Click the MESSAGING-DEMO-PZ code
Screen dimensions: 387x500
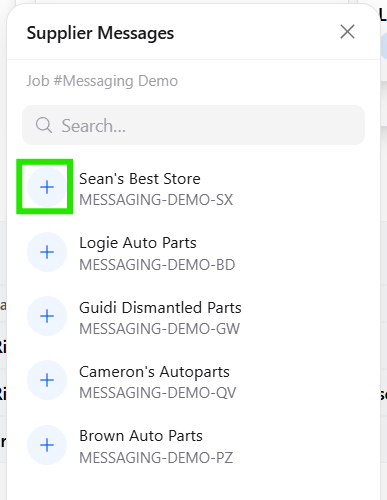pyautogui.click(x=156, y=458)
